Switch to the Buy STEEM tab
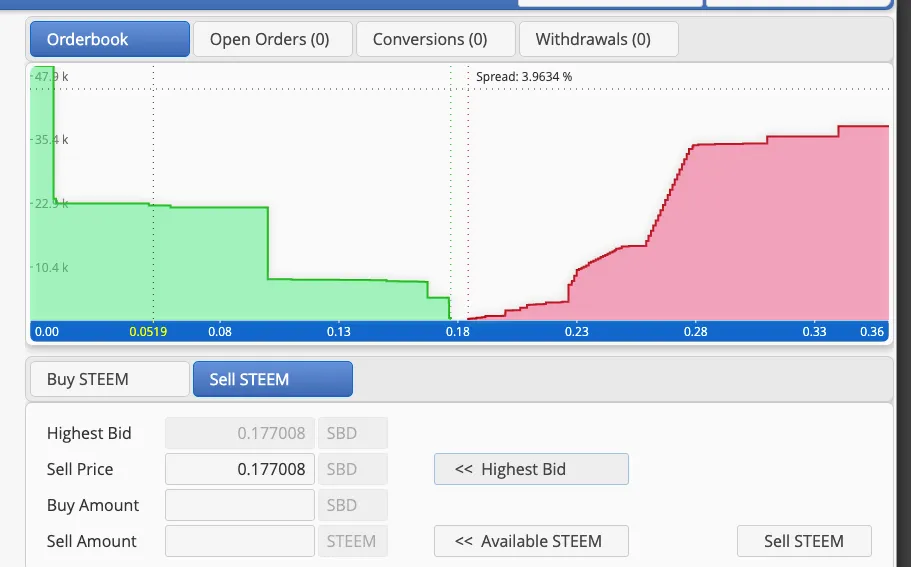 click(110, 379)
